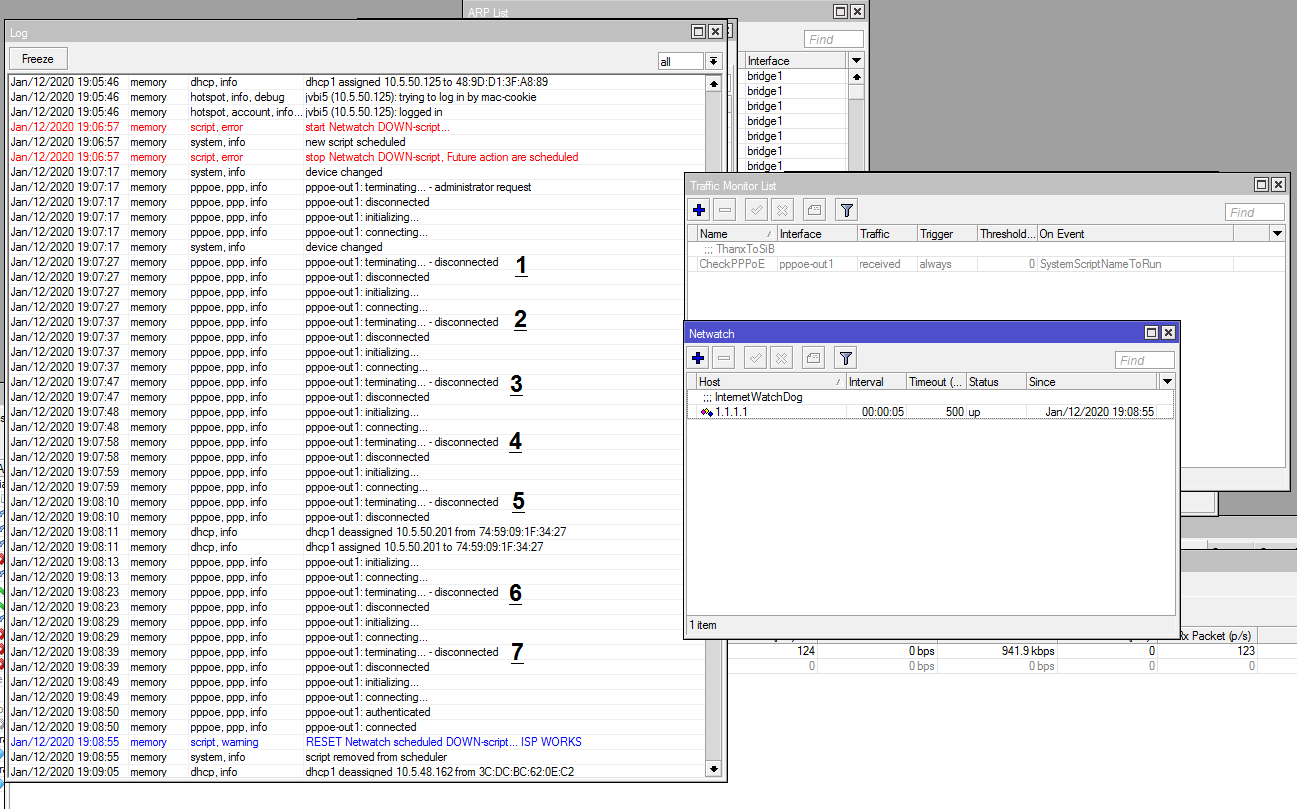Add a new Netwatch host entry
This screenshot has width=1297, height=809.
[x=698, y=357]
